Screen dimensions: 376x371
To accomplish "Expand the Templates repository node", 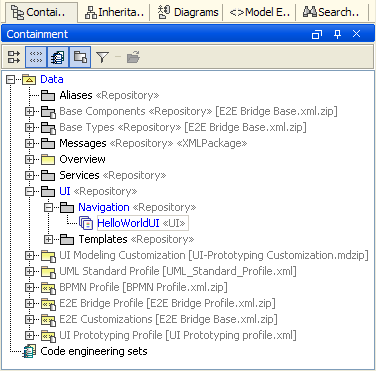I will click(x=49, y=239).
